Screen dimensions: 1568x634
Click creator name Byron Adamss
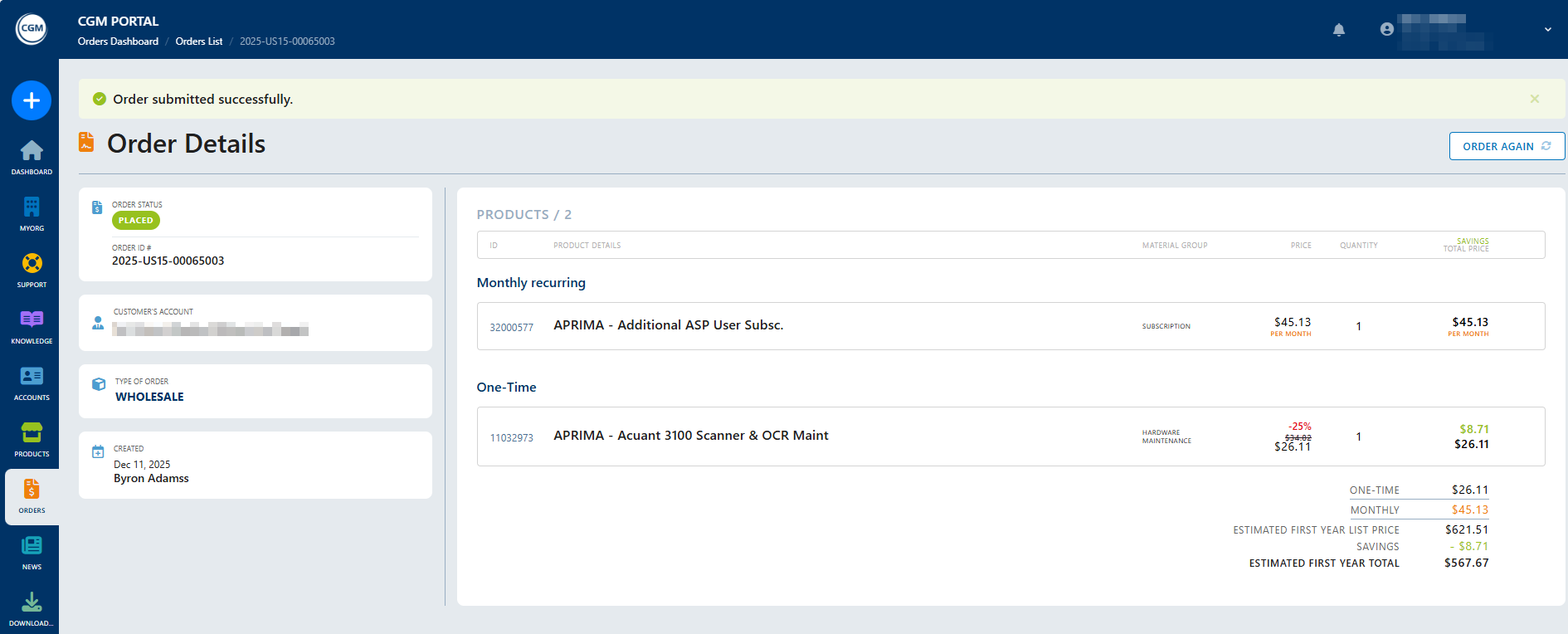[x=151, y=479]
